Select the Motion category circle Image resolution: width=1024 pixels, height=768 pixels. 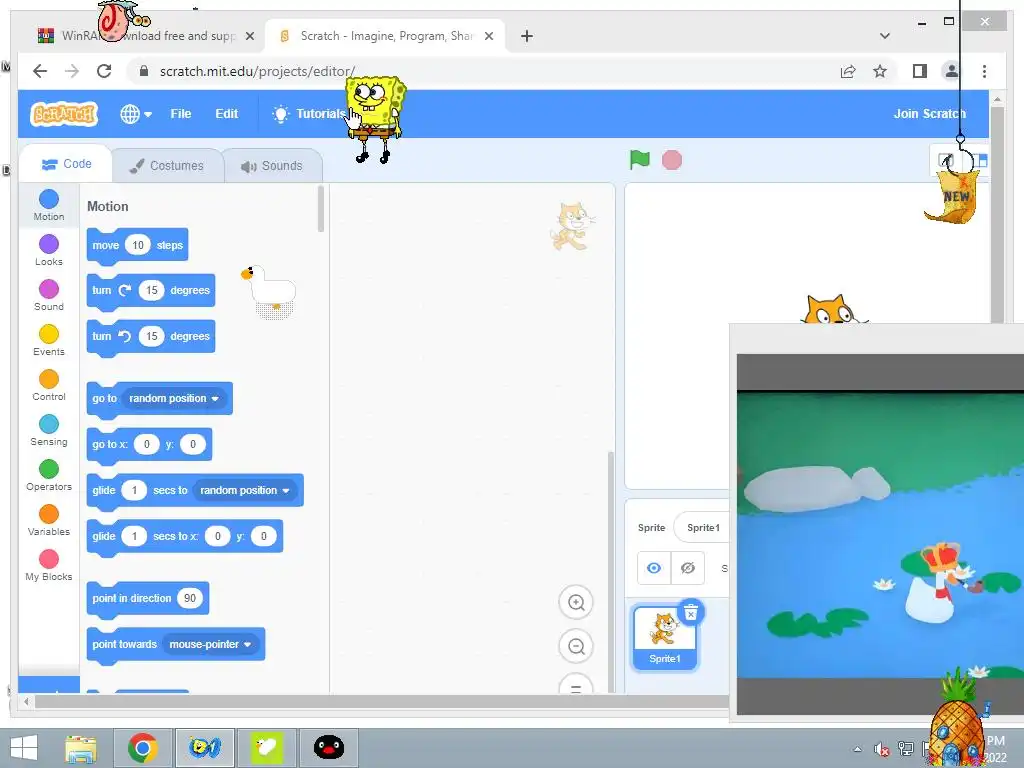coord(49,199)
